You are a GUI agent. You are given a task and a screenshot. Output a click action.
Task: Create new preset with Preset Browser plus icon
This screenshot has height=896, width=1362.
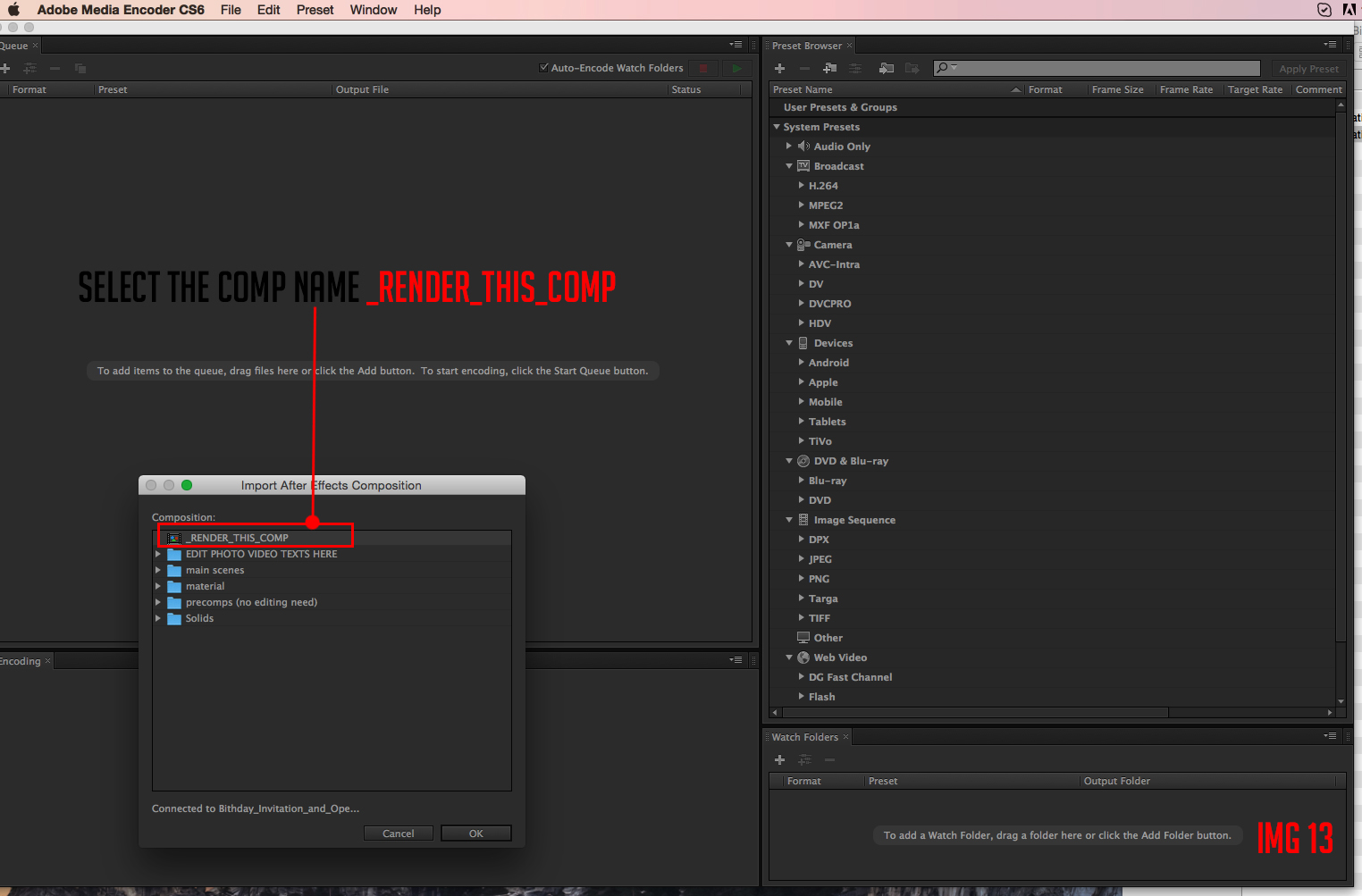779,69
